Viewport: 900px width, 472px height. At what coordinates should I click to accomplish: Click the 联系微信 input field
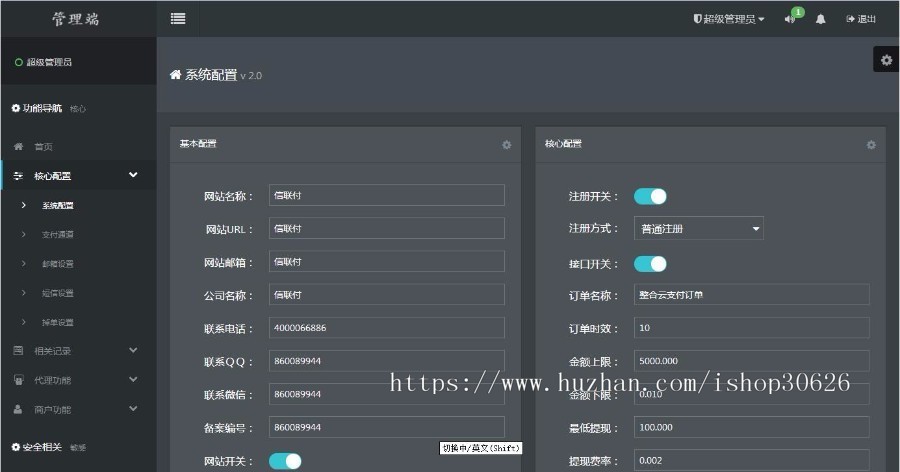387,394
